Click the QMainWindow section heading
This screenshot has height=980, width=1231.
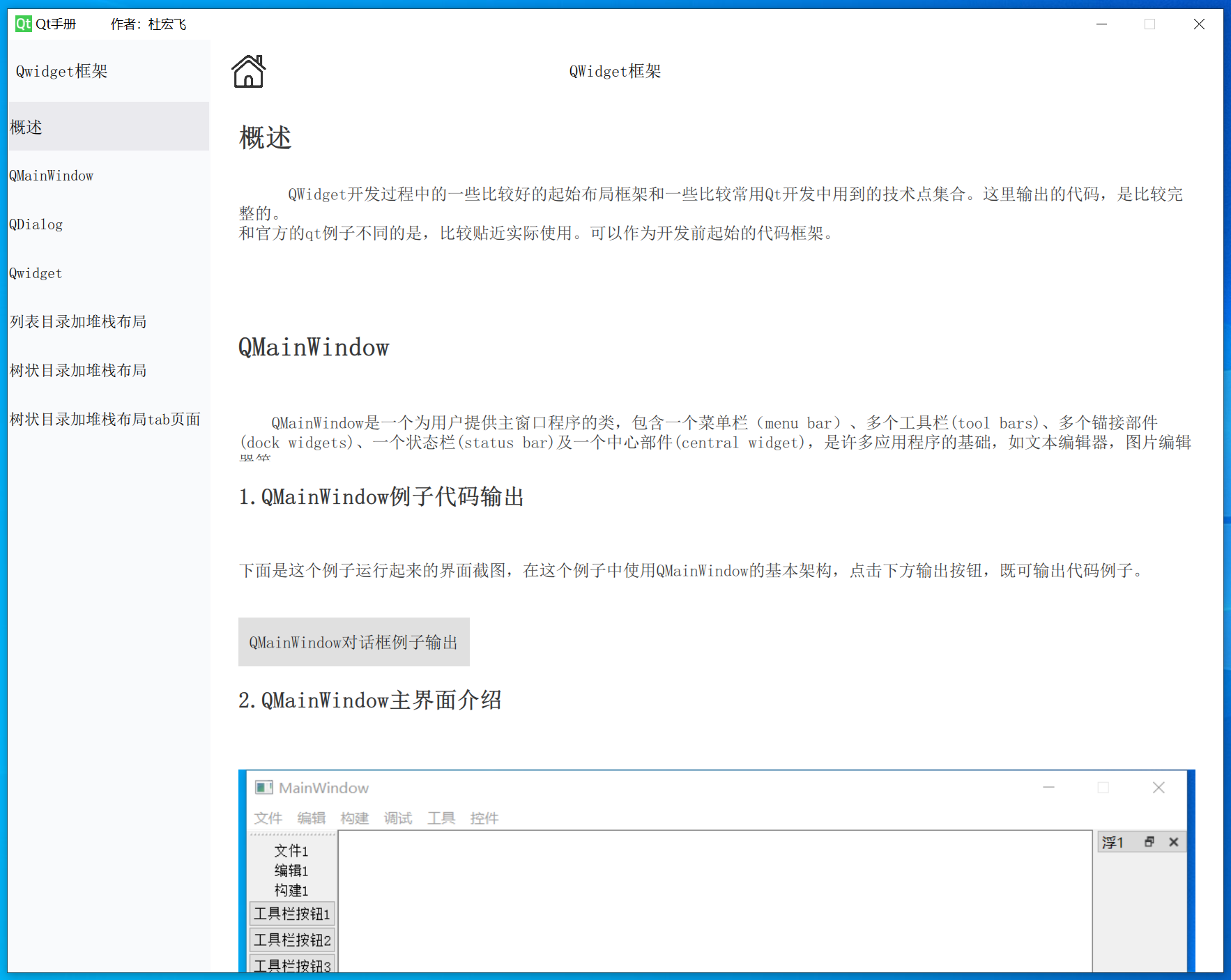tap(314, 347)
